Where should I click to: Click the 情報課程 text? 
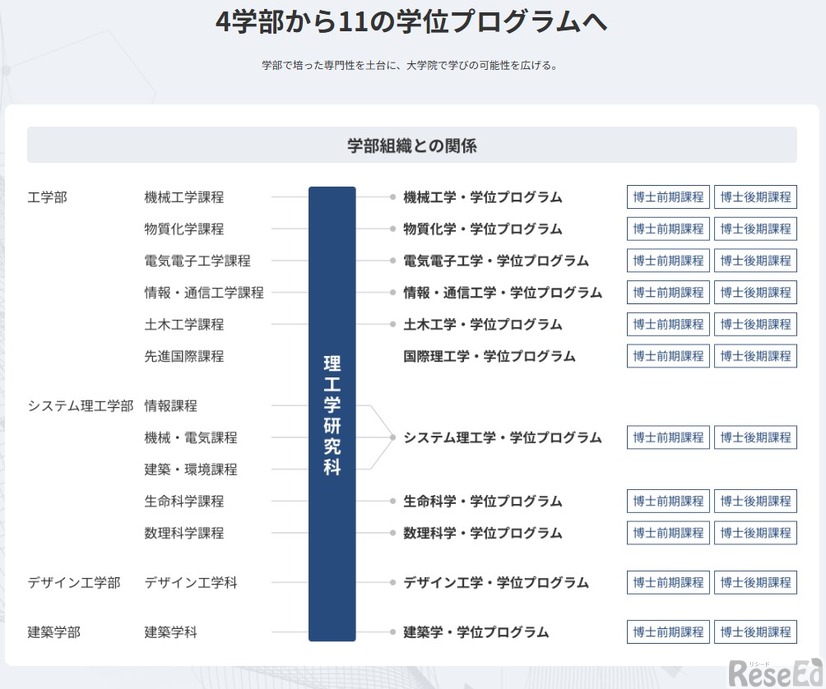pos(171,406)
